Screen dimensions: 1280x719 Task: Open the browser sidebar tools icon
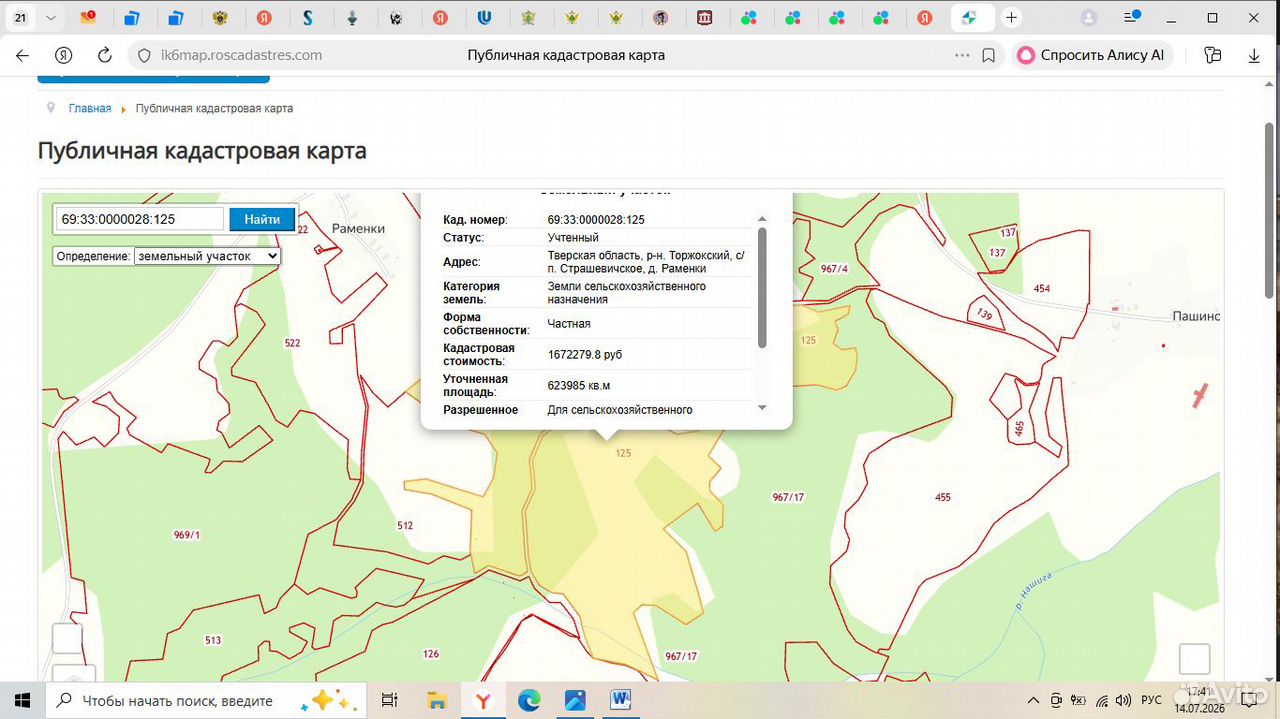1213,56
